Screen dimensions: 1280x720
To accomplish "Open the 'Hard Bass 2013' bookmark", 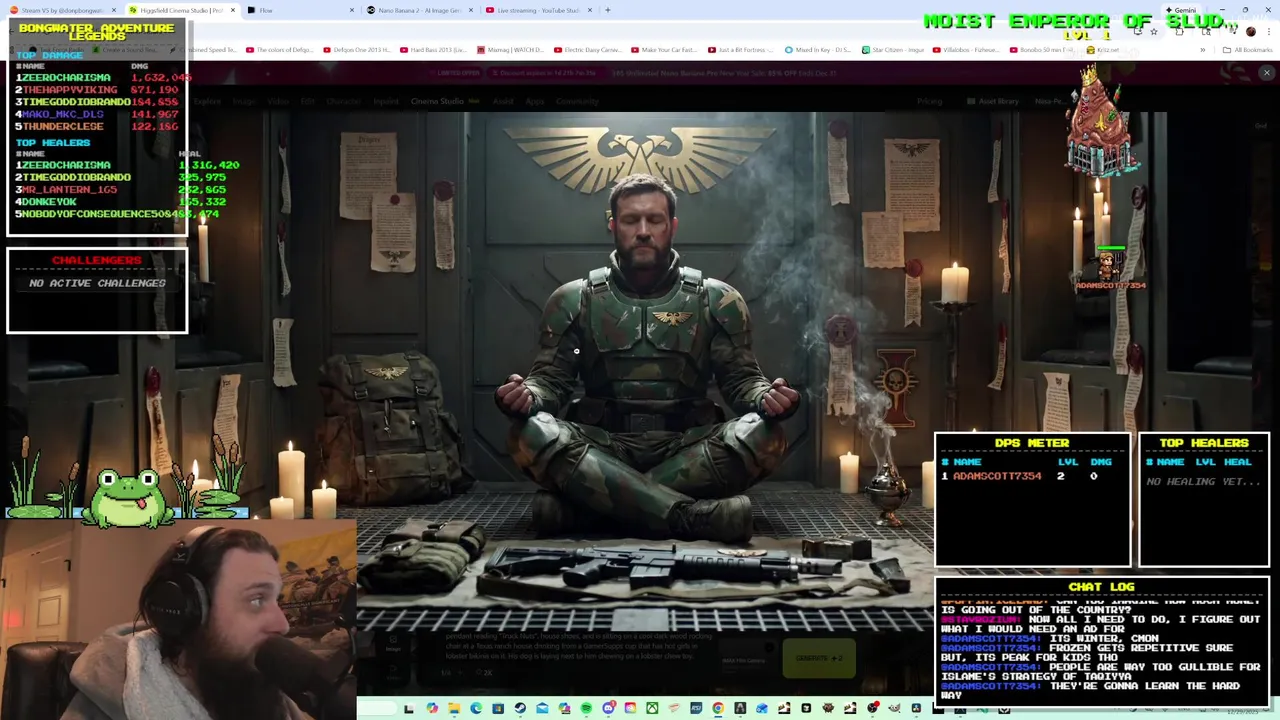I will tap(433, 50).
